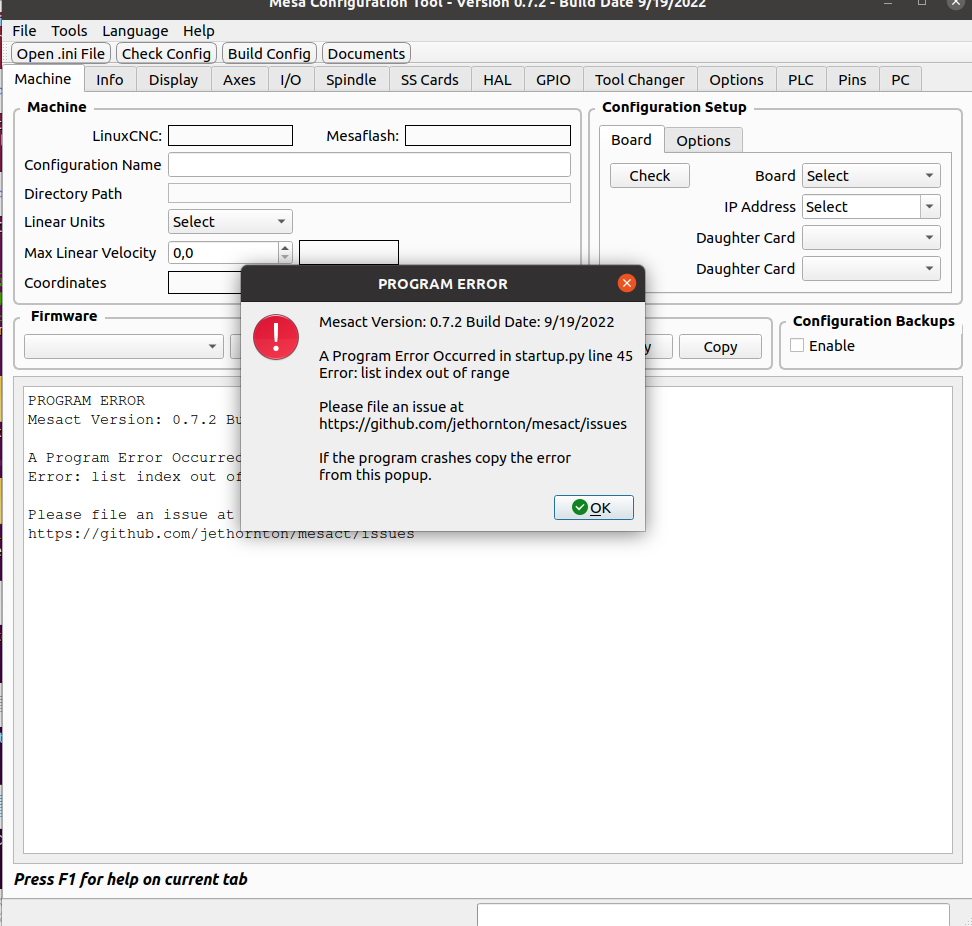The height and width of the screenshot is (926, 972).
Task: Open the Documents toolbar button
Action: pos(366,53)
